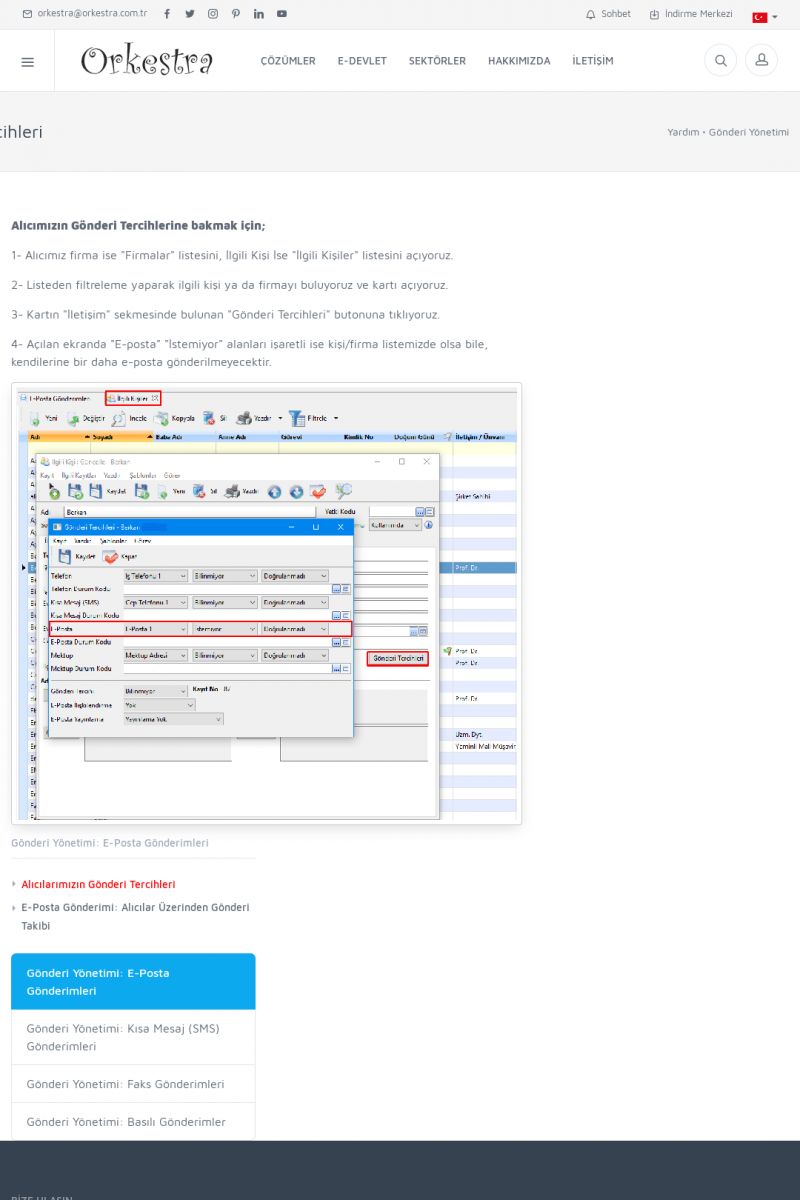Image resolution: width=800 pixels, height=1200 pixels.
Task: Open the language flag dropdown
Action: 765,17
